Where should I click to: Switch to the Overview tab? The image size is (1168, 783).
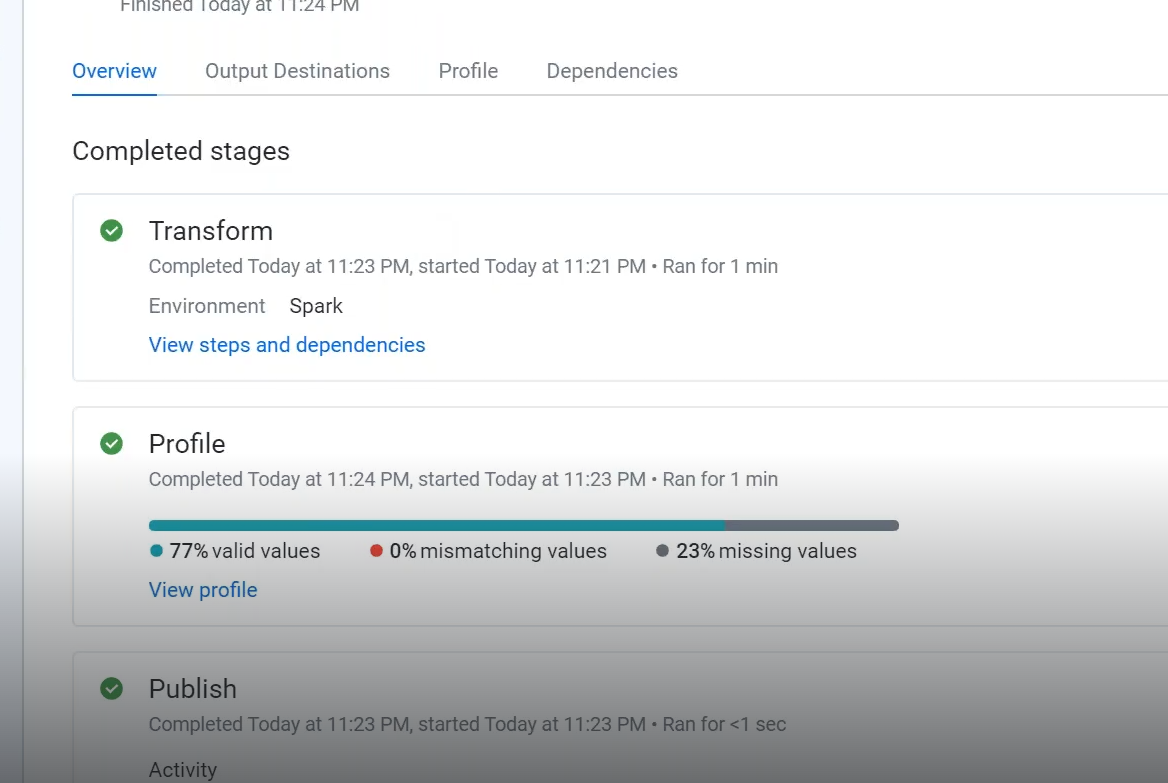click(114, 71)
